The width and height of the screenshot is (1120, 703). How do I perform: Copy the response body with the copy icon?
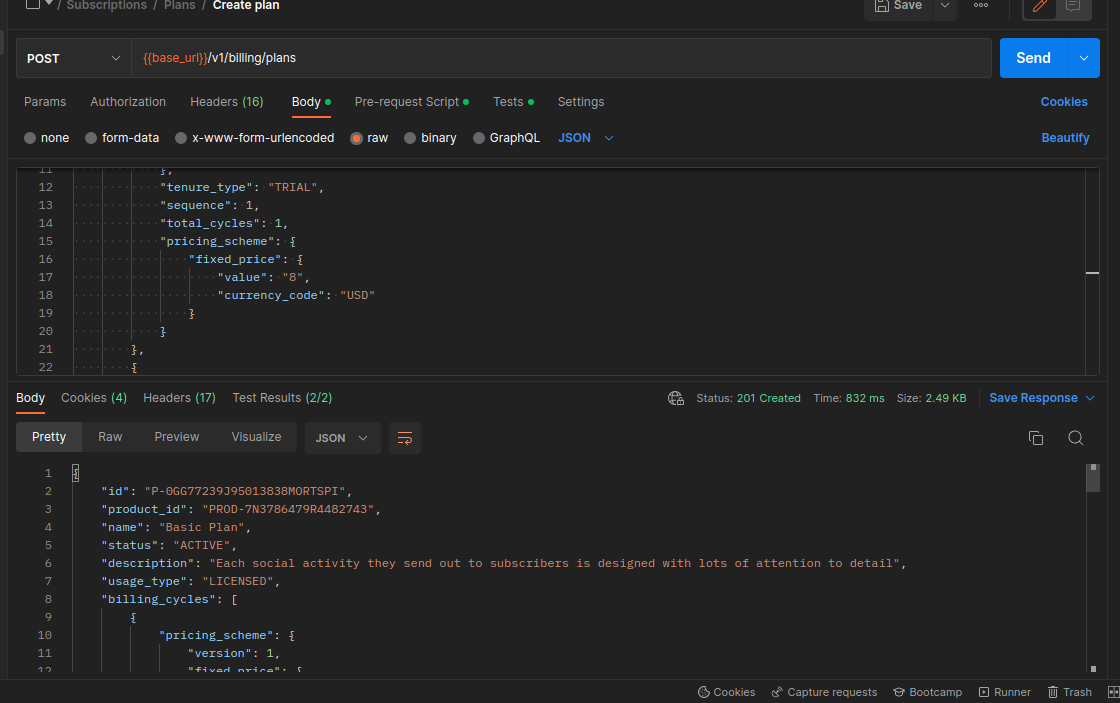[x=1036, y=438]
